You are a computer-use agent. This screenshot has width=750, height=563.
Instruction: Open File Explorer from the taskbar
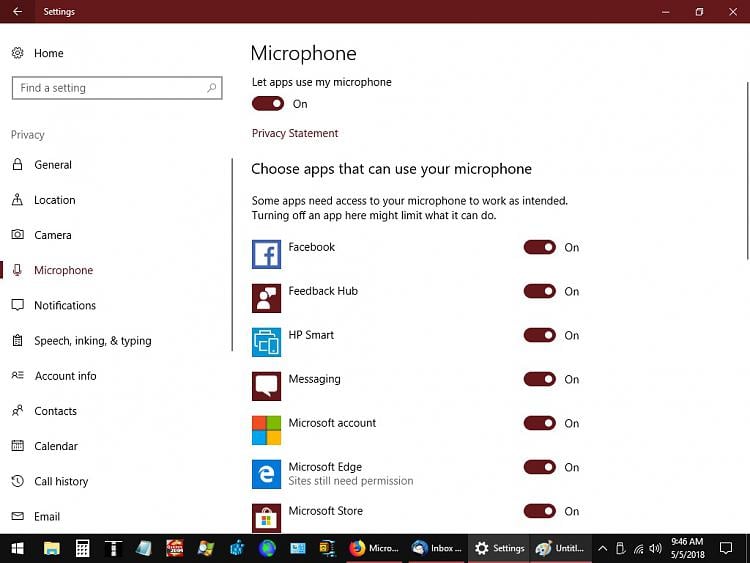point(52,548)
